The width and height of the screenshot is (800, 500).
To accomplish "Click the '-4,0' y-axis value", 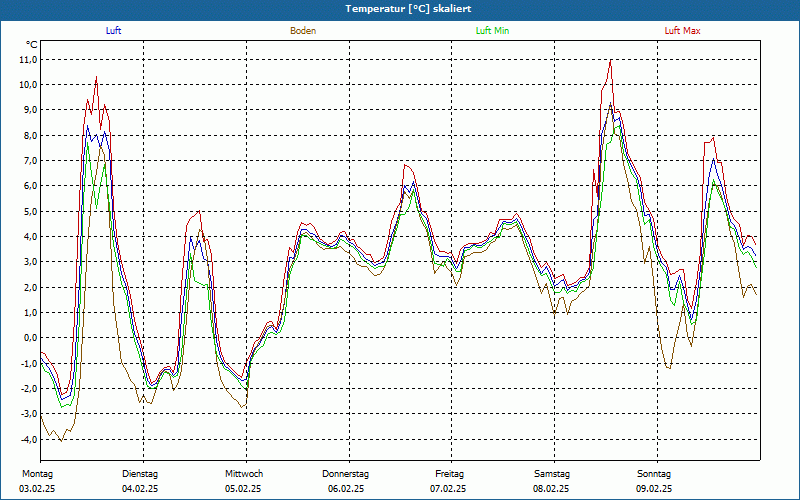I will point(29,439).
